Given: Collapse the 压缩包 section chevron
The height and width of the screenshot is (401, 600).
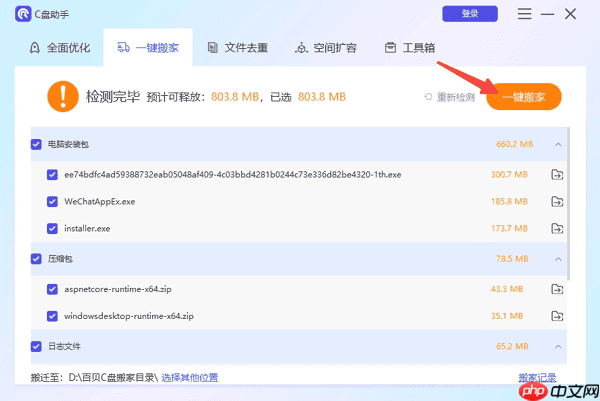Looking at the screenshot, I should pos(558,259).
